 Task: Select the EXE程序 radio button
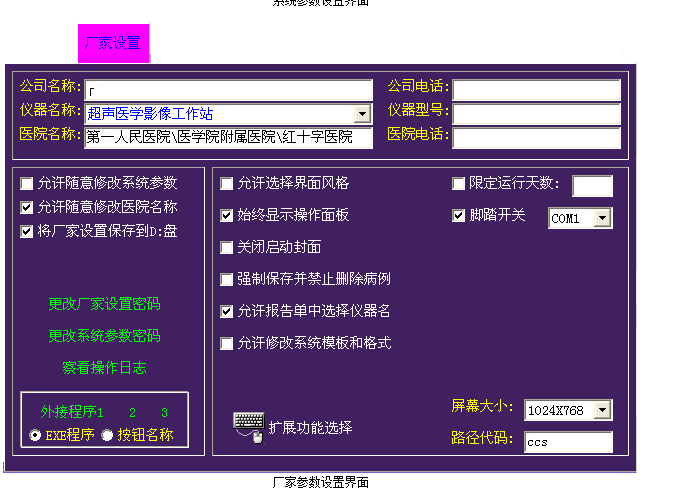coord(36,435)
